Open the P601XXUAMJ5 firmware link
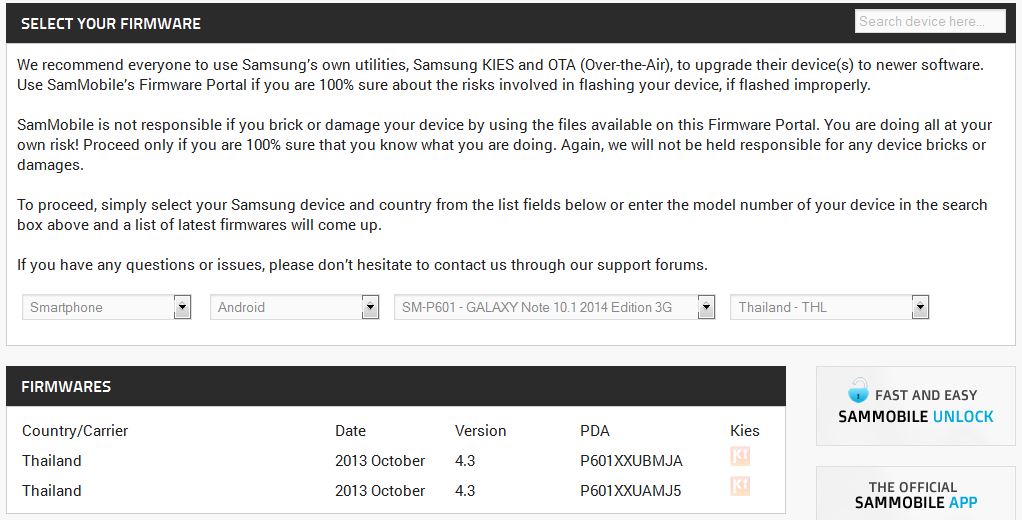 (x=630, y=491)
